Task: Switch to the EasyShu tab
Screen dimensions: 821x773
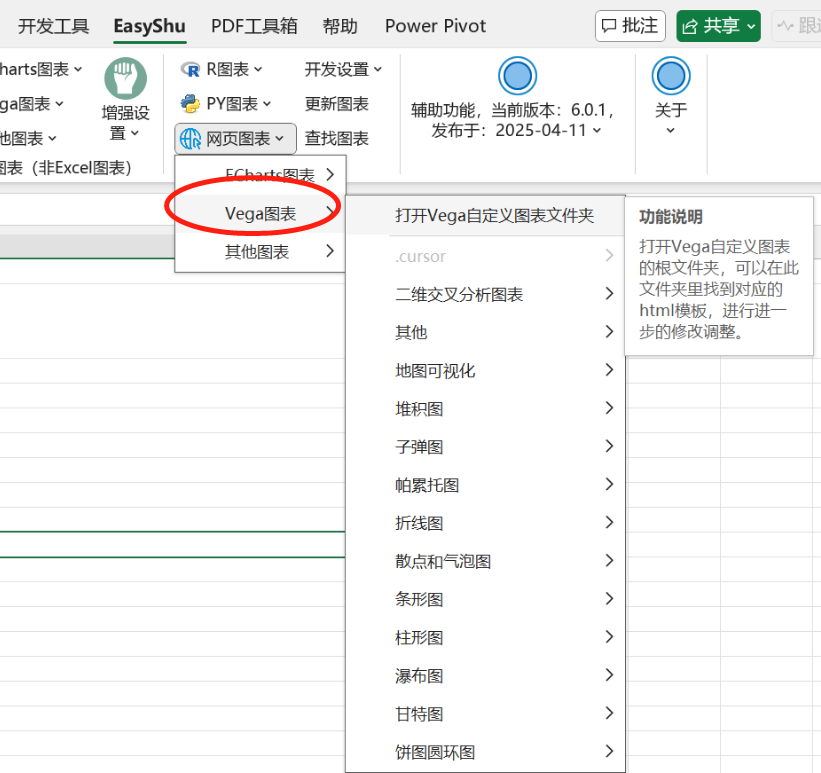Action: pos(149,26)
